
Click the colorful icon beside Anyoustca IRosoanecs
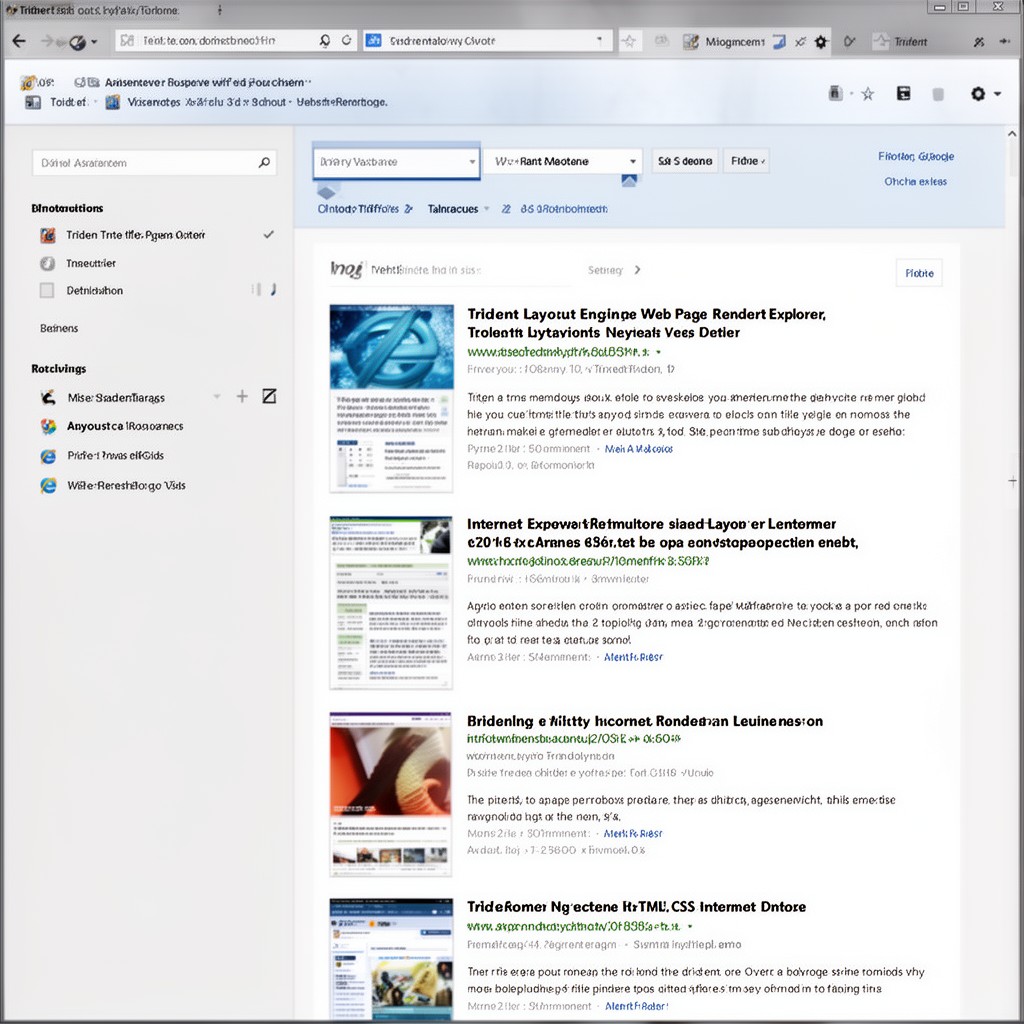tap(48, 426)
